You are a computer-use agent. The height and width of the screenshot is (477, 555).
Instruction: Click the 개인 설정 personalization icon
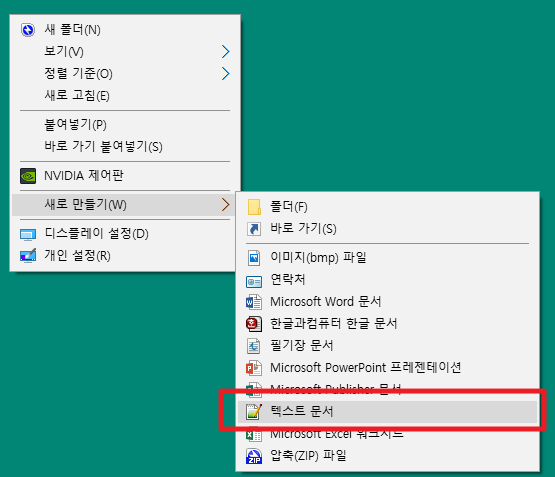click(28, 255)
